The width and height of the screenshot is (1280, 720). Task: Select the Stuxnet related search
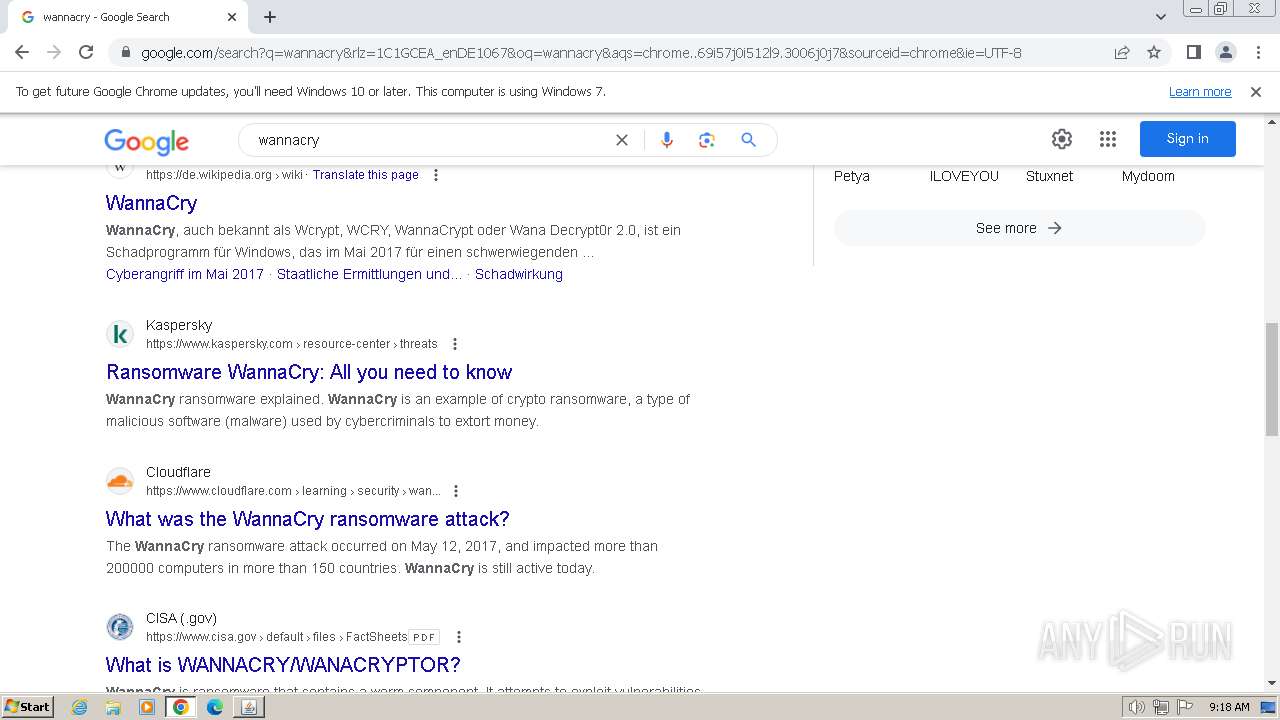coord(1049,176)
